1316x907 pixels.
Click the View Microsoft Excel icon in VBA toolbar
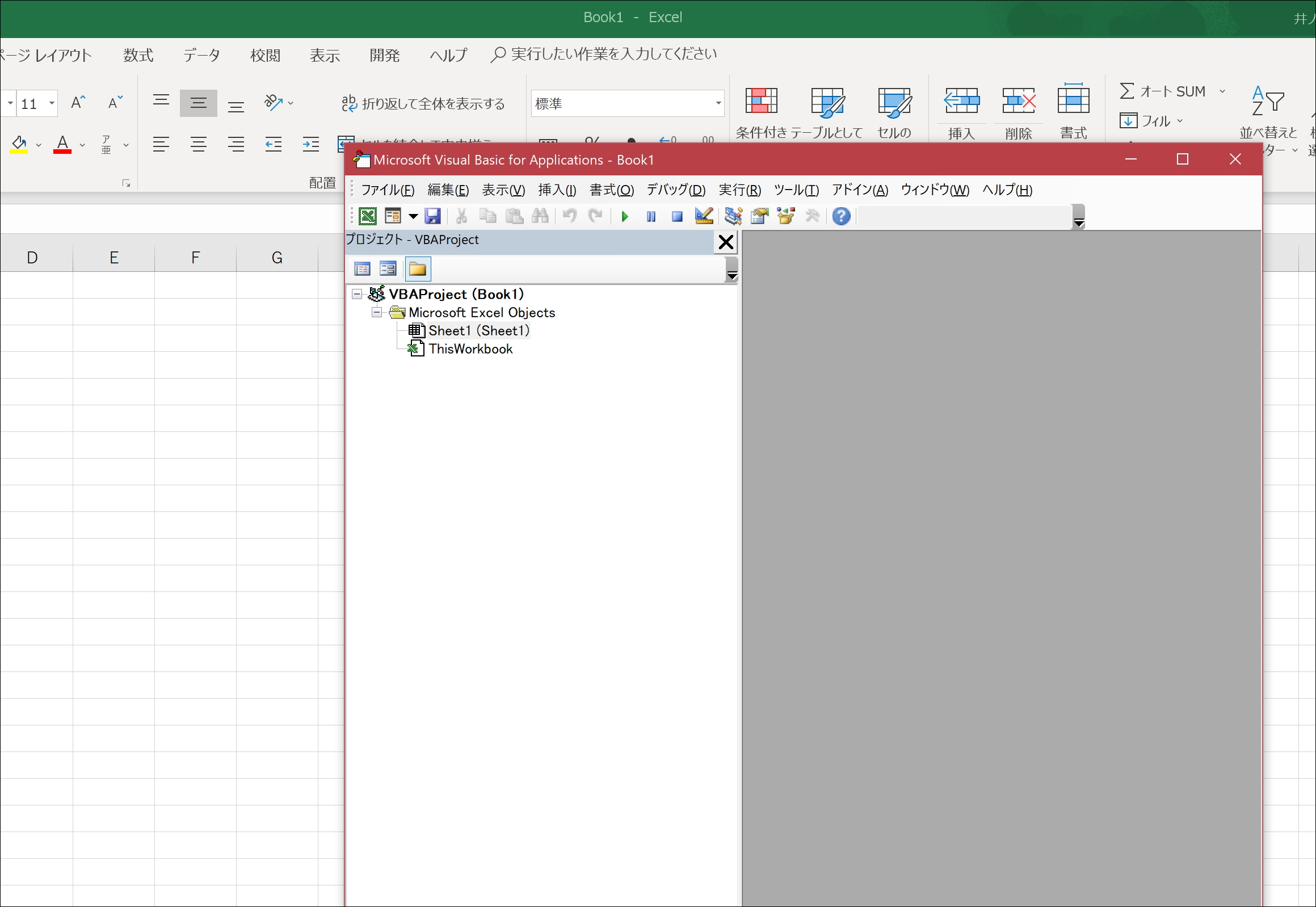point(368,216)
